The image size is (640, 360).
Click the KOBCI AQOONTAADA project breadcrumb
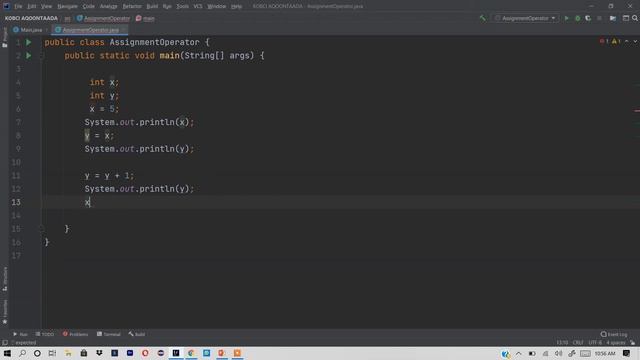pyautogui.click(x=31, y=18)
